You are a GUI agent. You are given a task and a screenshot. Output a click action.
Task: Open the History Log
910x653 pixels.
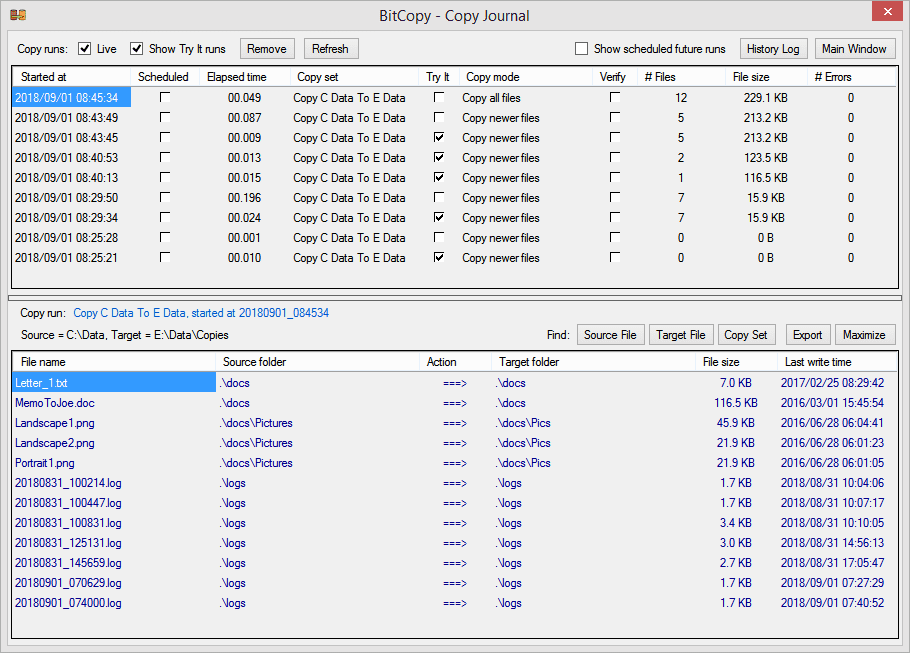point(773,49)
